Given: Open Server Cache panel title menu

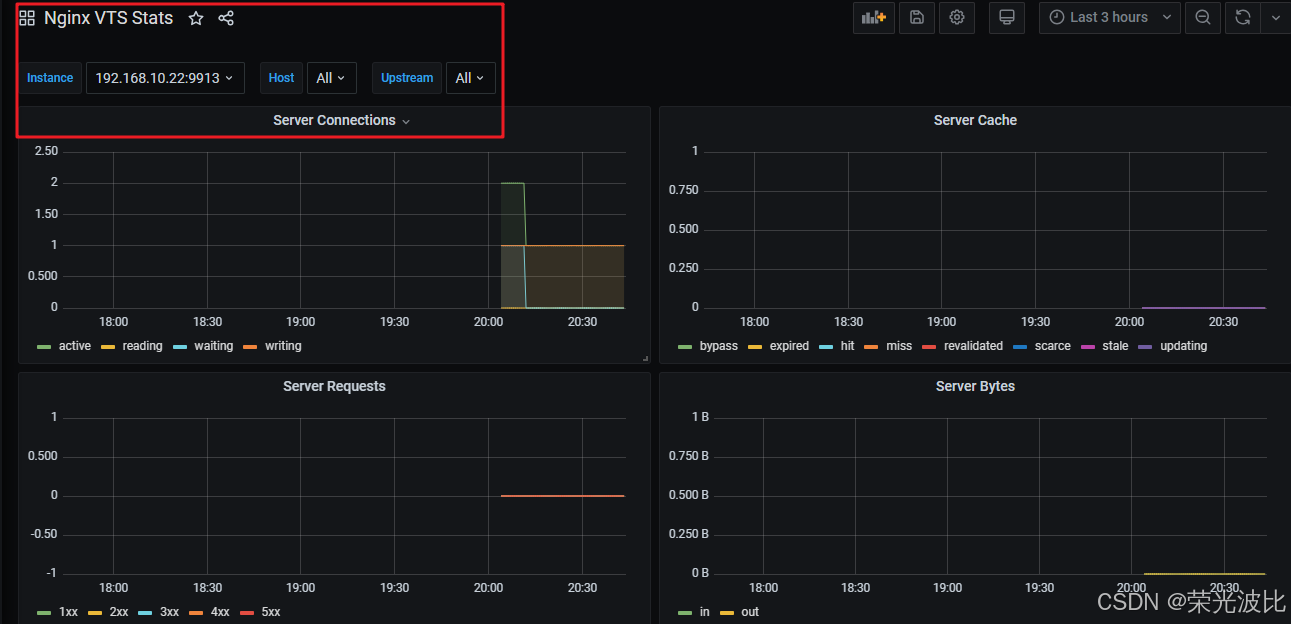Looking at the screenshot, I should (x=975, y=120).
